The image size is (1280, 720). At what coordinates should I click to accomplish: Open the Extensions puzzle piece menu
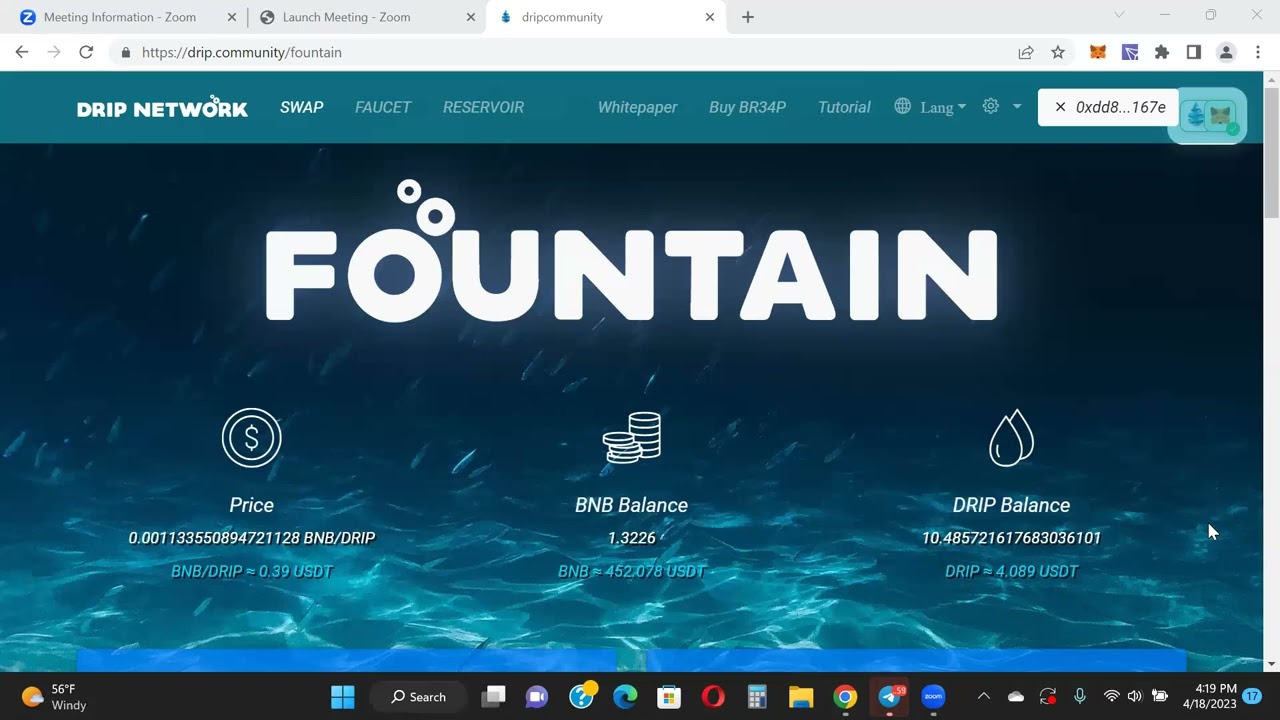pos(1162,52)
